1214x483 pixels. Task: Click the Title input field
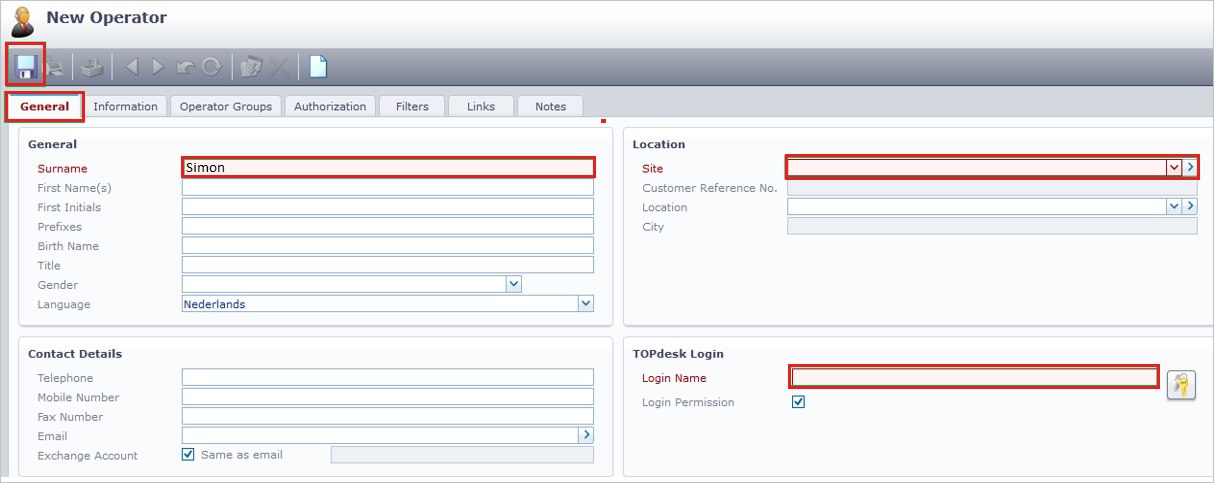tap(388, 265)
